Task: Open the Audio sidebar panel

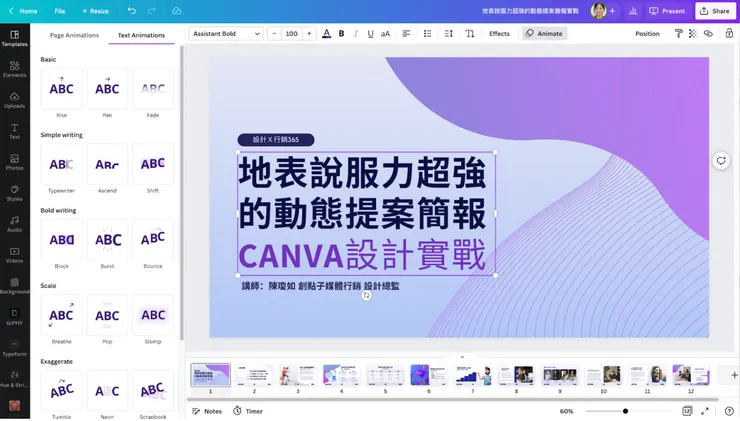Action: click(x=15, y=224)
